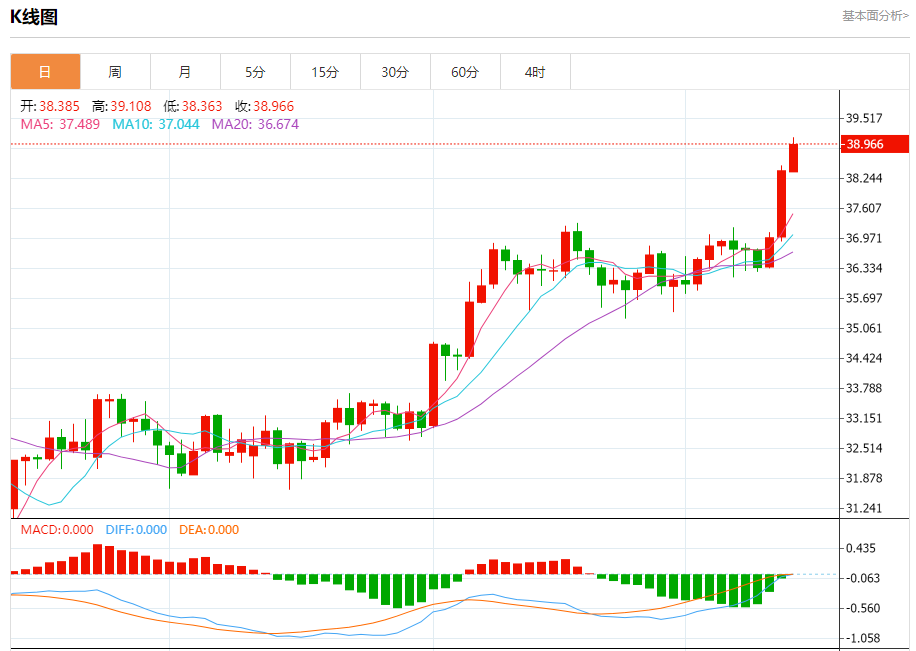Choose the 60分 interval tab

pyautogui.click(x=465, y=72)
